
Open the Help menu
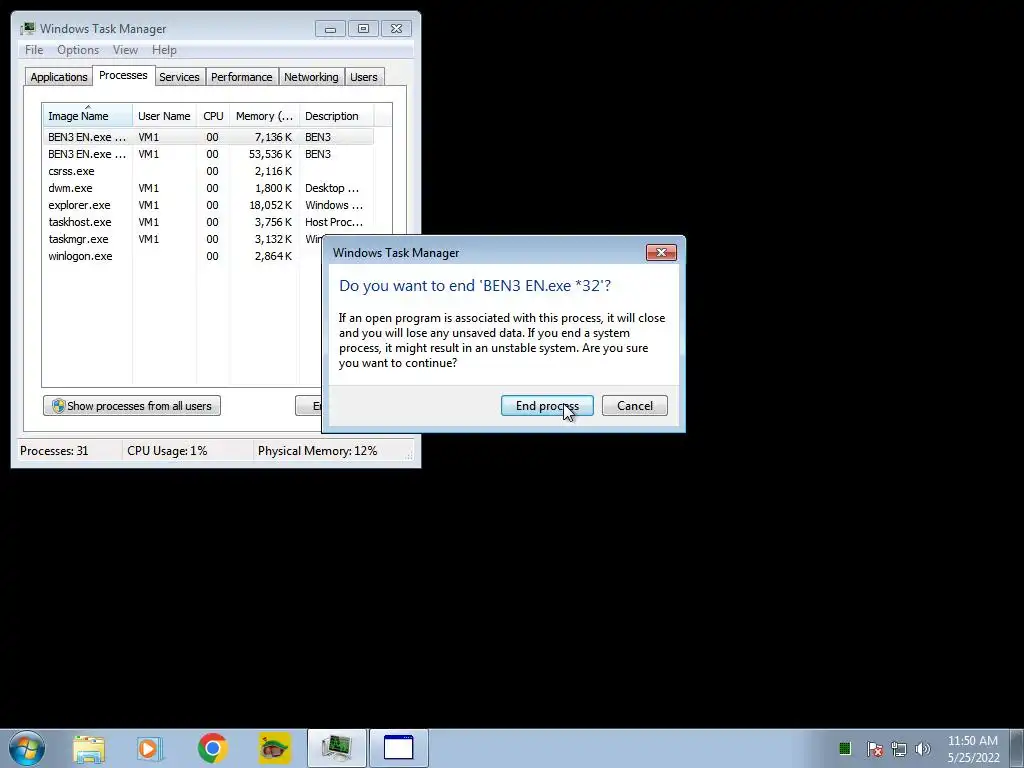point(164,50)
